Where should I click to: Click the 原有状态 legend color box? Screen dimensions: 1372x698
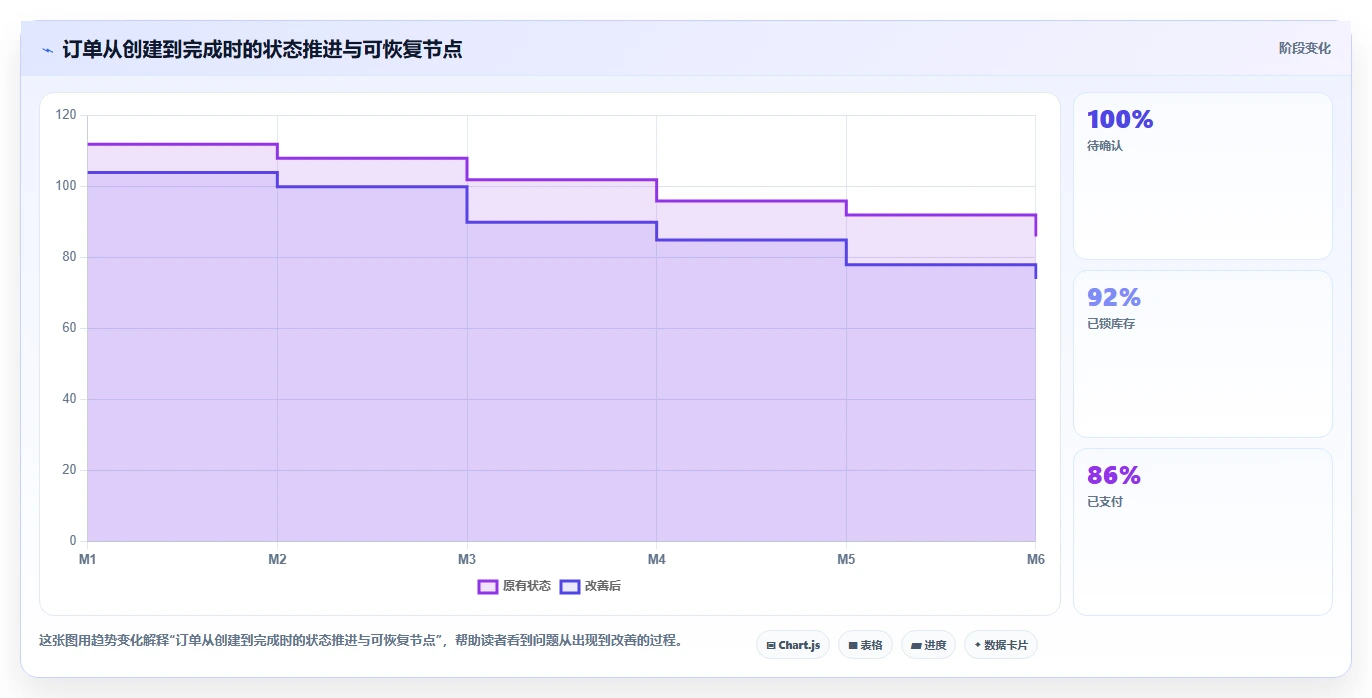[x=488, y=586]
